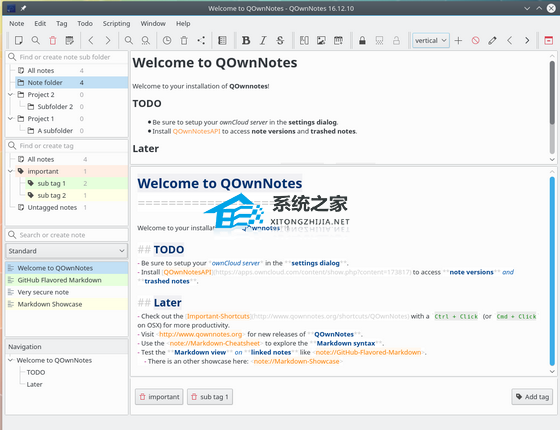Show note versions clock icon
560x430 pixels.
point(167,40)
